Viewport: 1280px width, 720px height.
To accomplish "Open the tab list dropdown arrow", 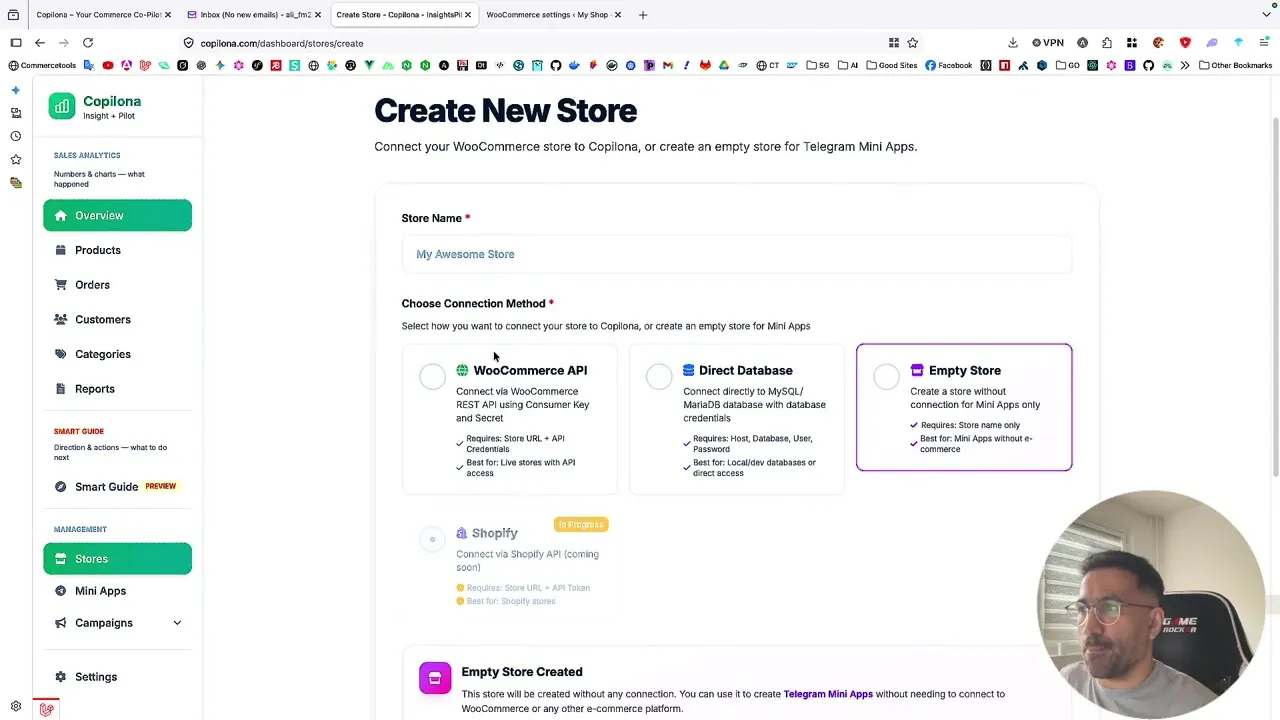I will (x=1266, y=15).
